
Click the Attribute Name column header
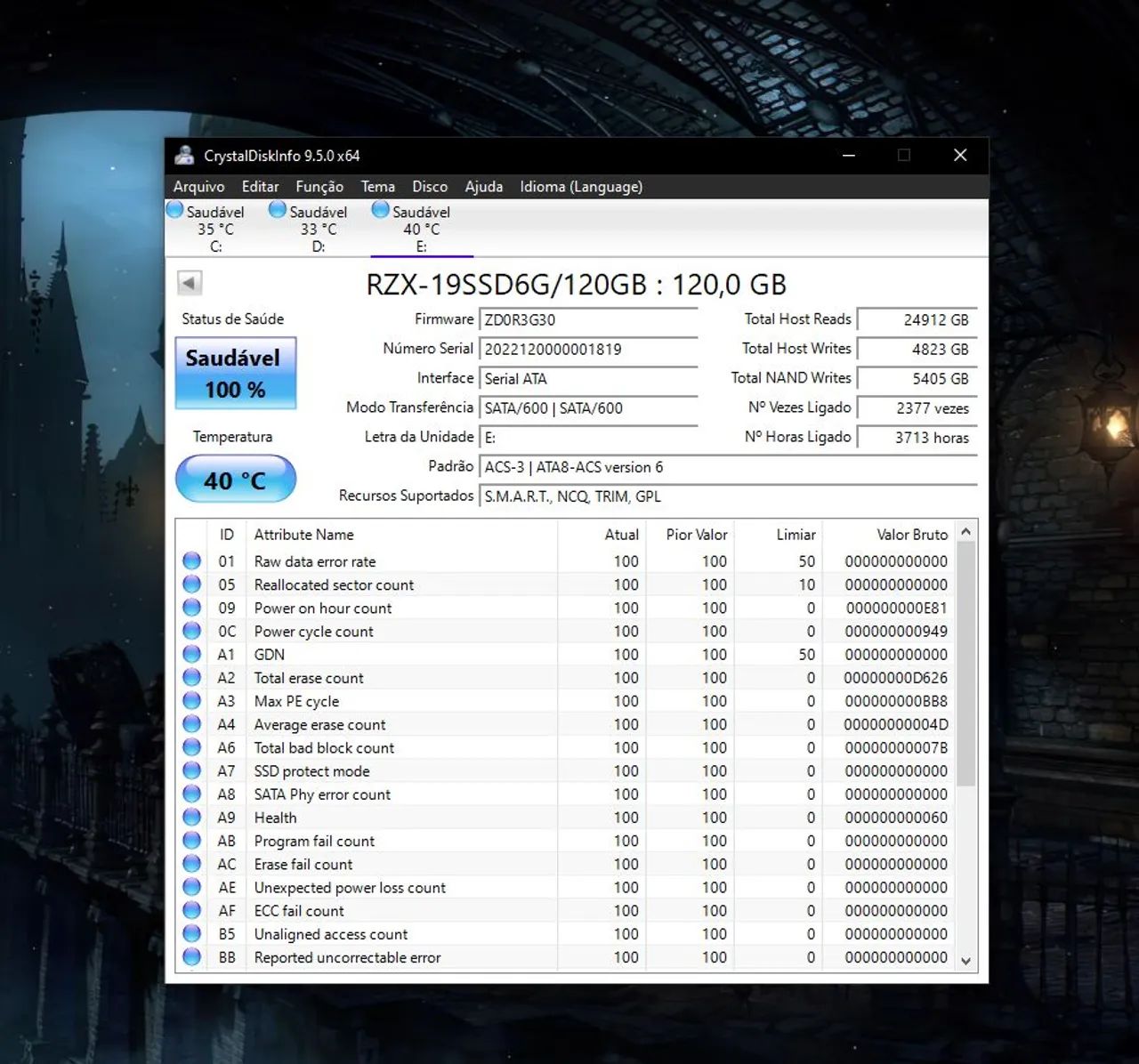coord(401,534)
